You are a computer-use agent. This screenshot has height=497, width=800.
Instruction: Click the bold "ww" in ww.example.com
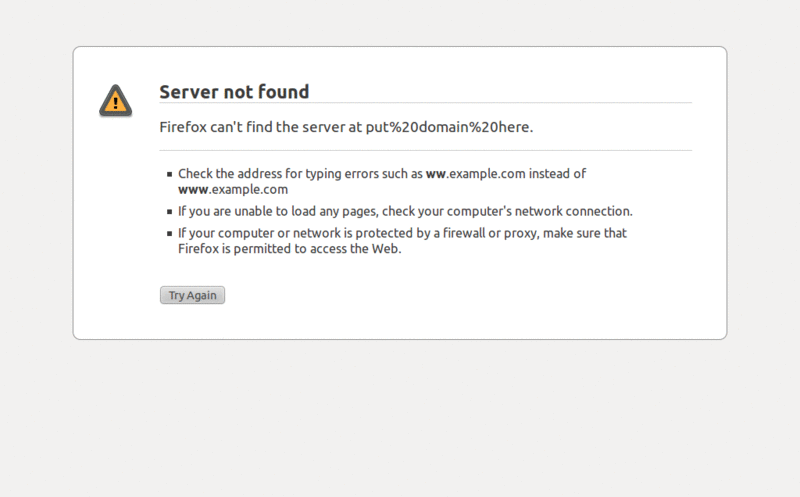pos(436,173)
